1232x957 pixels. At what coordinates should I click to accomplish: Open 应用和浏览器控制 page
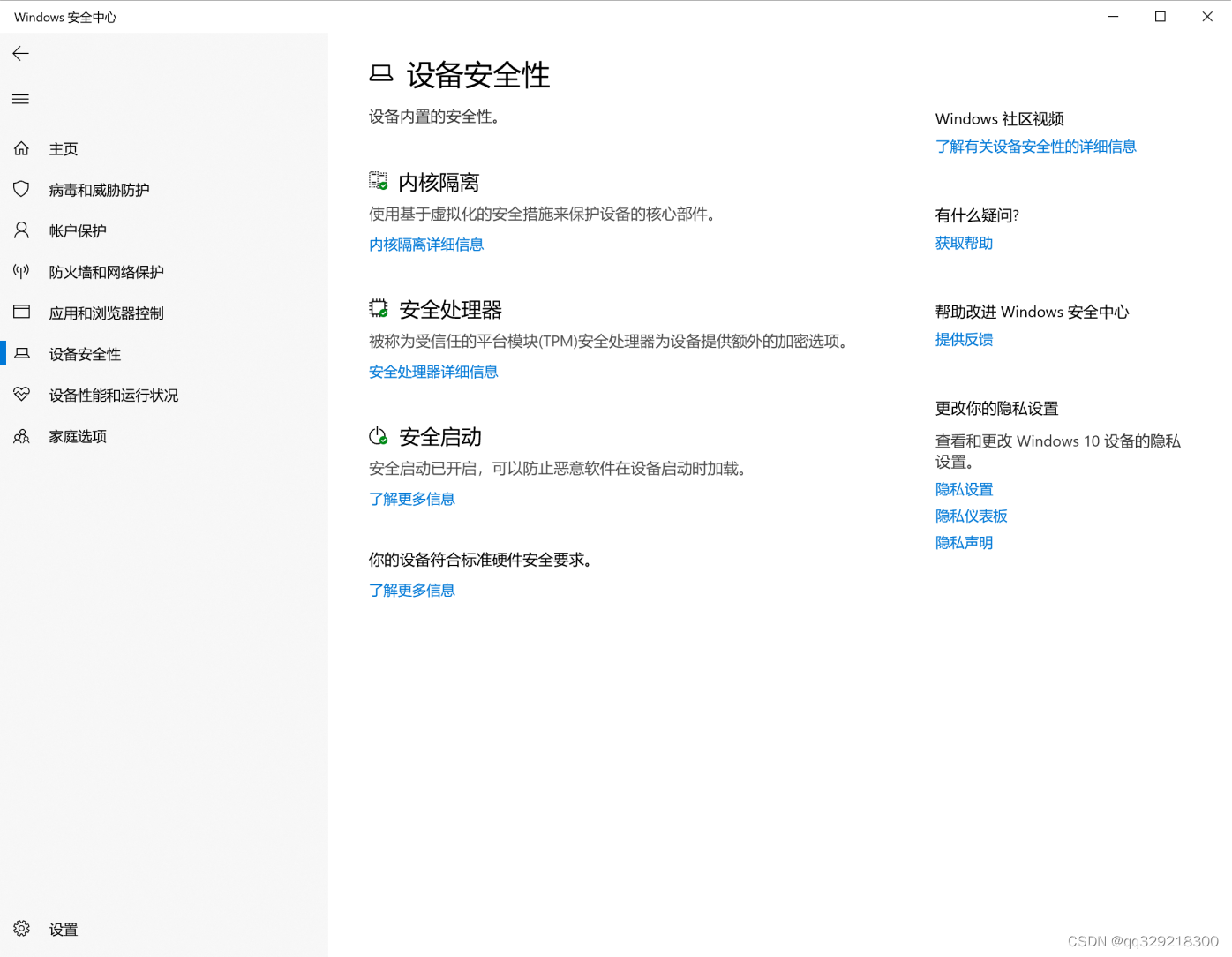[164, 313]
